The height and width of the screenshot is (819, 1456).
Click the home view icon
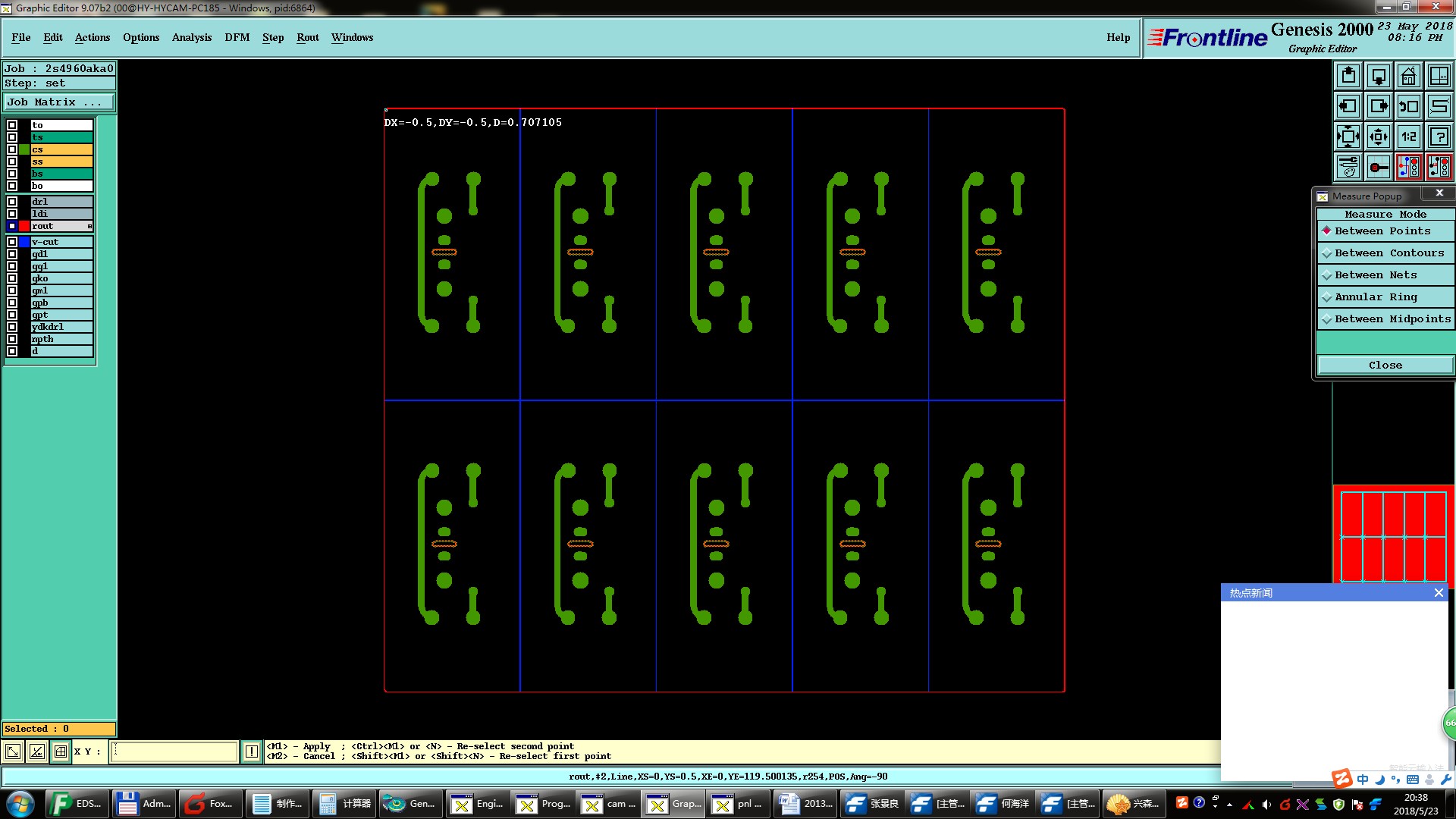[1408, 76]
